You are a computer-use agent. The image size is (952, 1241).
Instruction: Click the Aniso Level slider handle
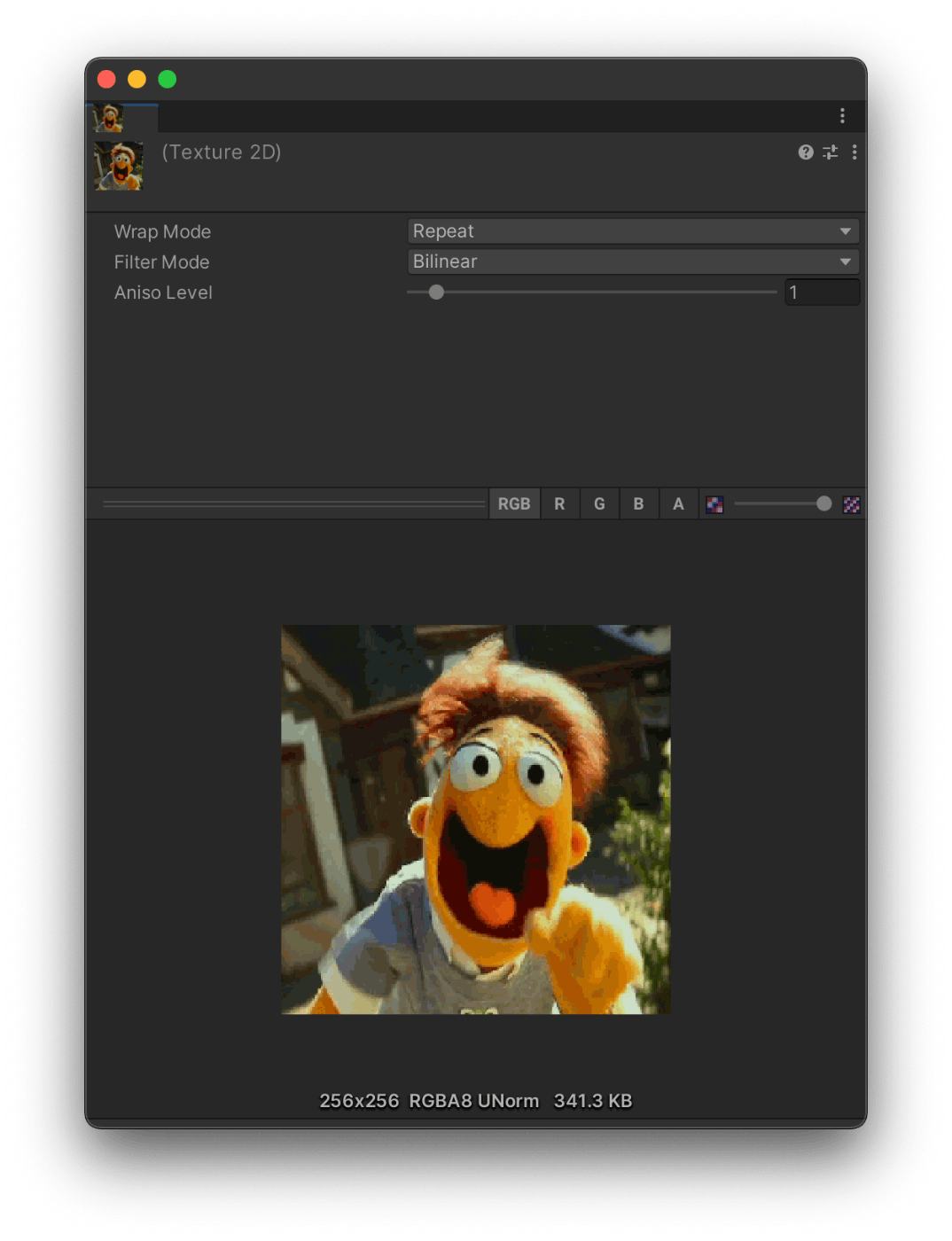[436, 293]
